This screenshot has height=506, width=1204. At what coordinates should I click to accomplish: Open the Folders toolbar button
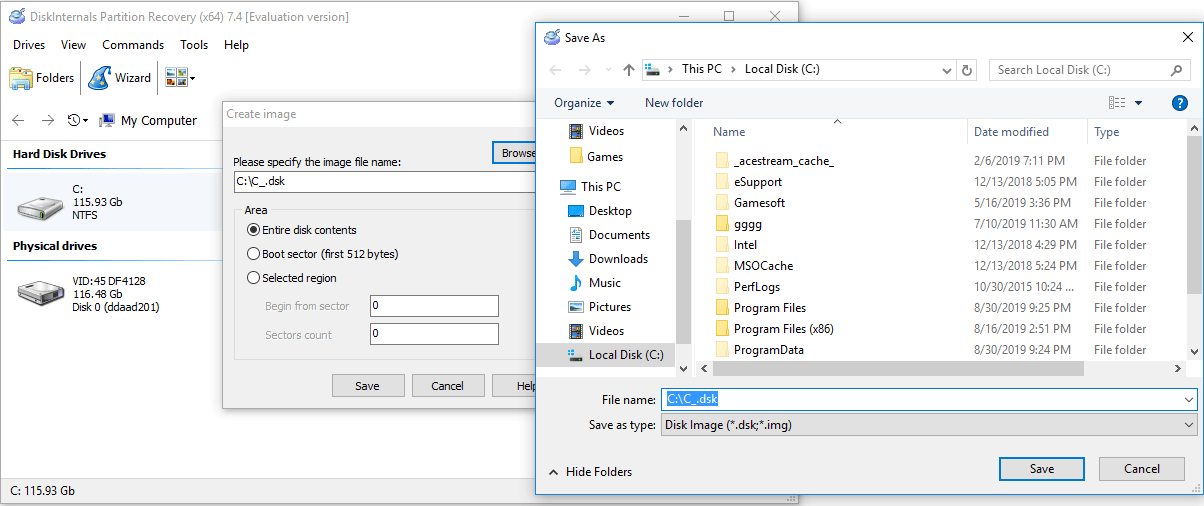point(42,78)
